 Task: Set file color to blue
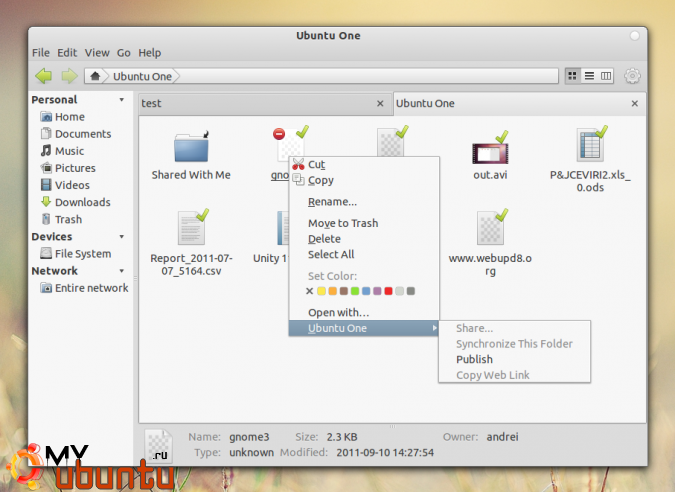coord(366,291)
